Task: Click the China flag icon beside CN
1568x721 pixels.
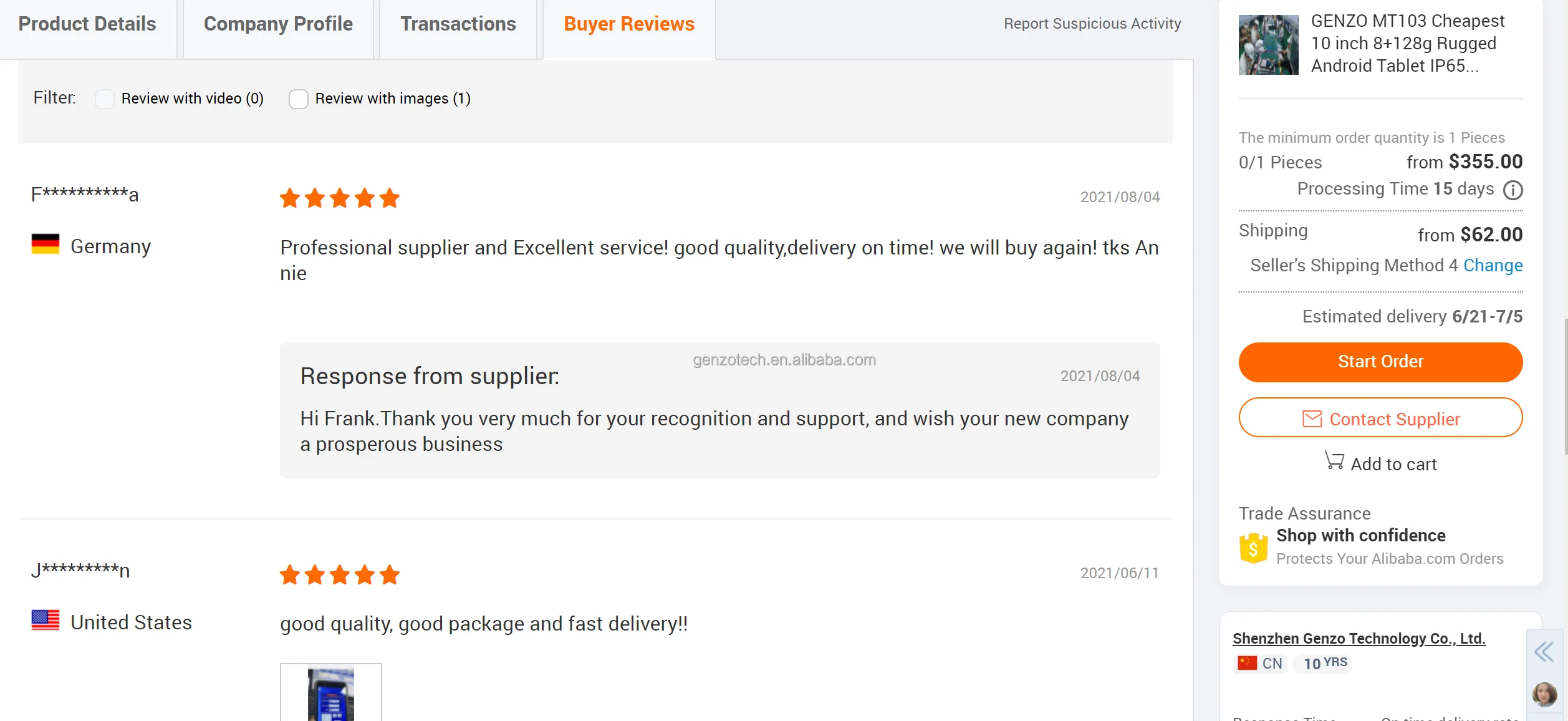Action: tap(1247, 663)
